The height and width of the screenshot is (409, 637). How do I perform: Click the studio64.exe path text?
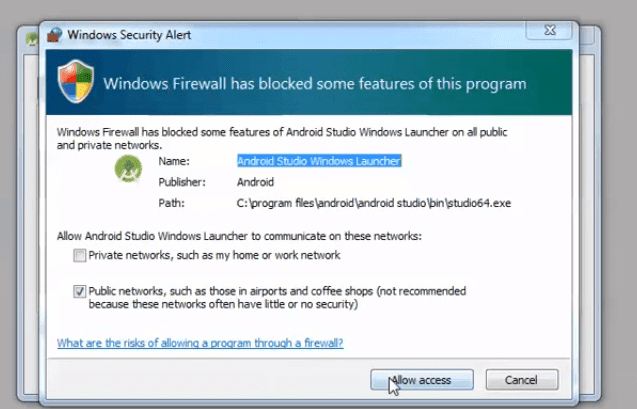[x=373, y=203]
